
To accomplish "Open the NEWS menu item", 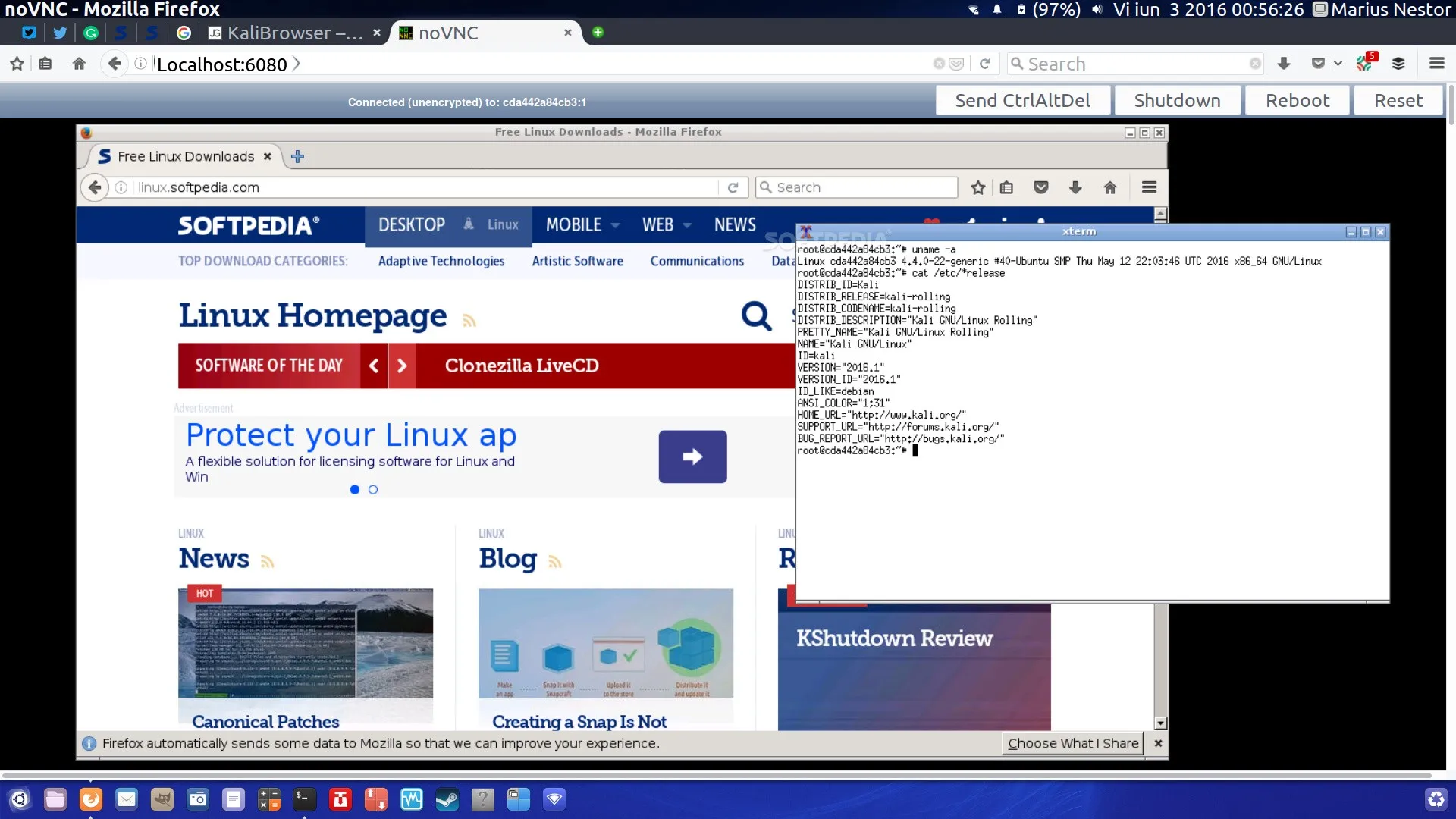I will tap(734, 225).
